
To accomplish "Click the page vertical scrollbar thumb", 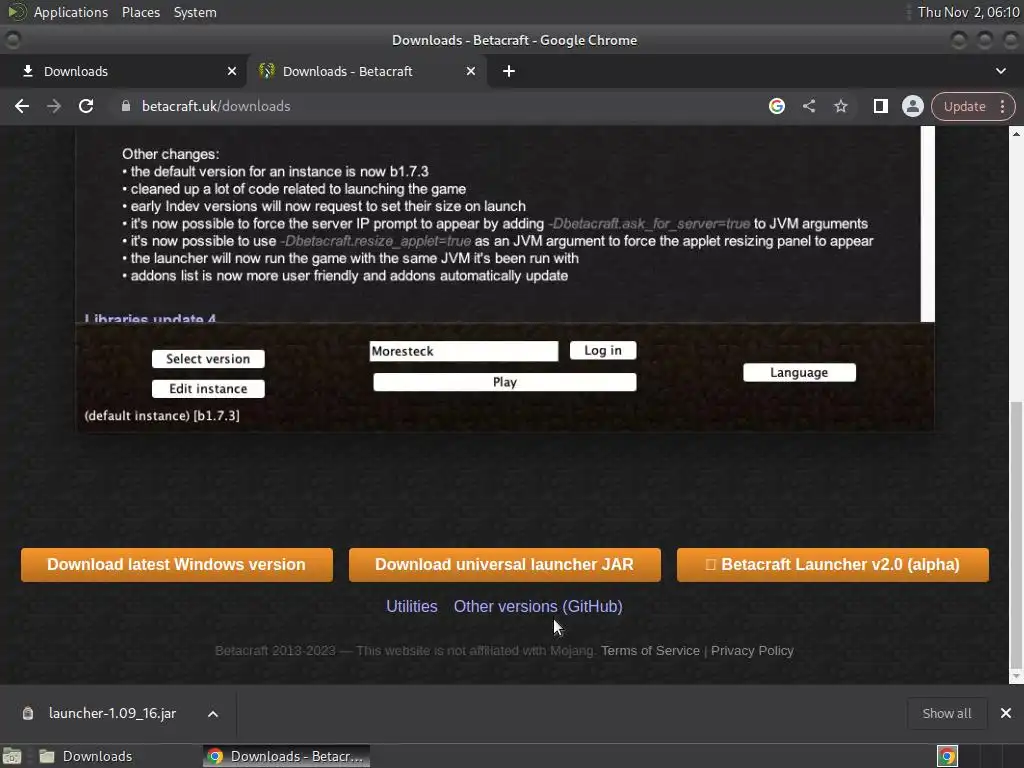I will click(x=1016, y=536).
